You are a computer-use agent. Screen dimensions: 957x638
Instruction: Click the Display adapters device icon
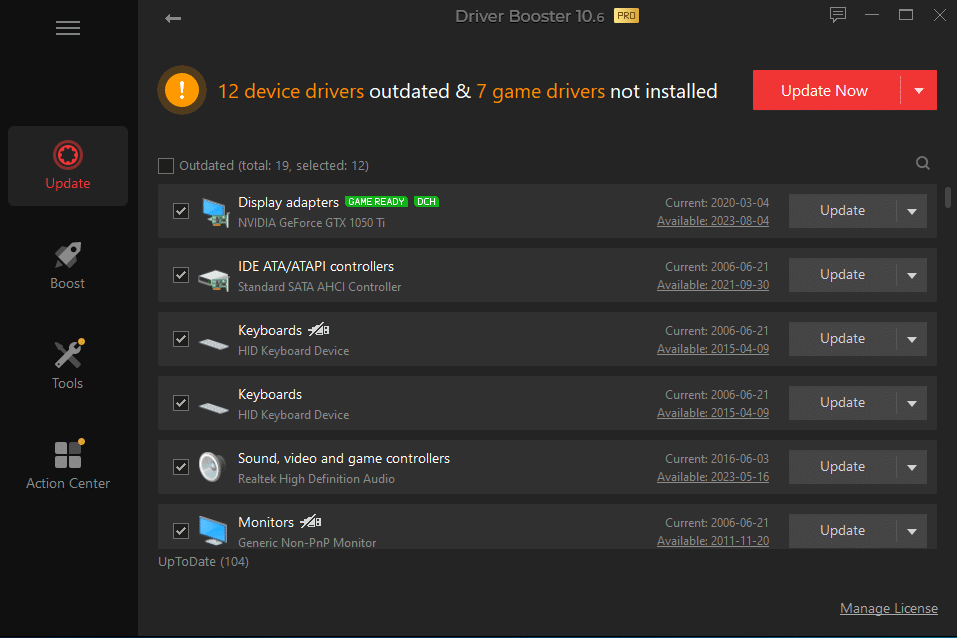click(x=215, y=212)
